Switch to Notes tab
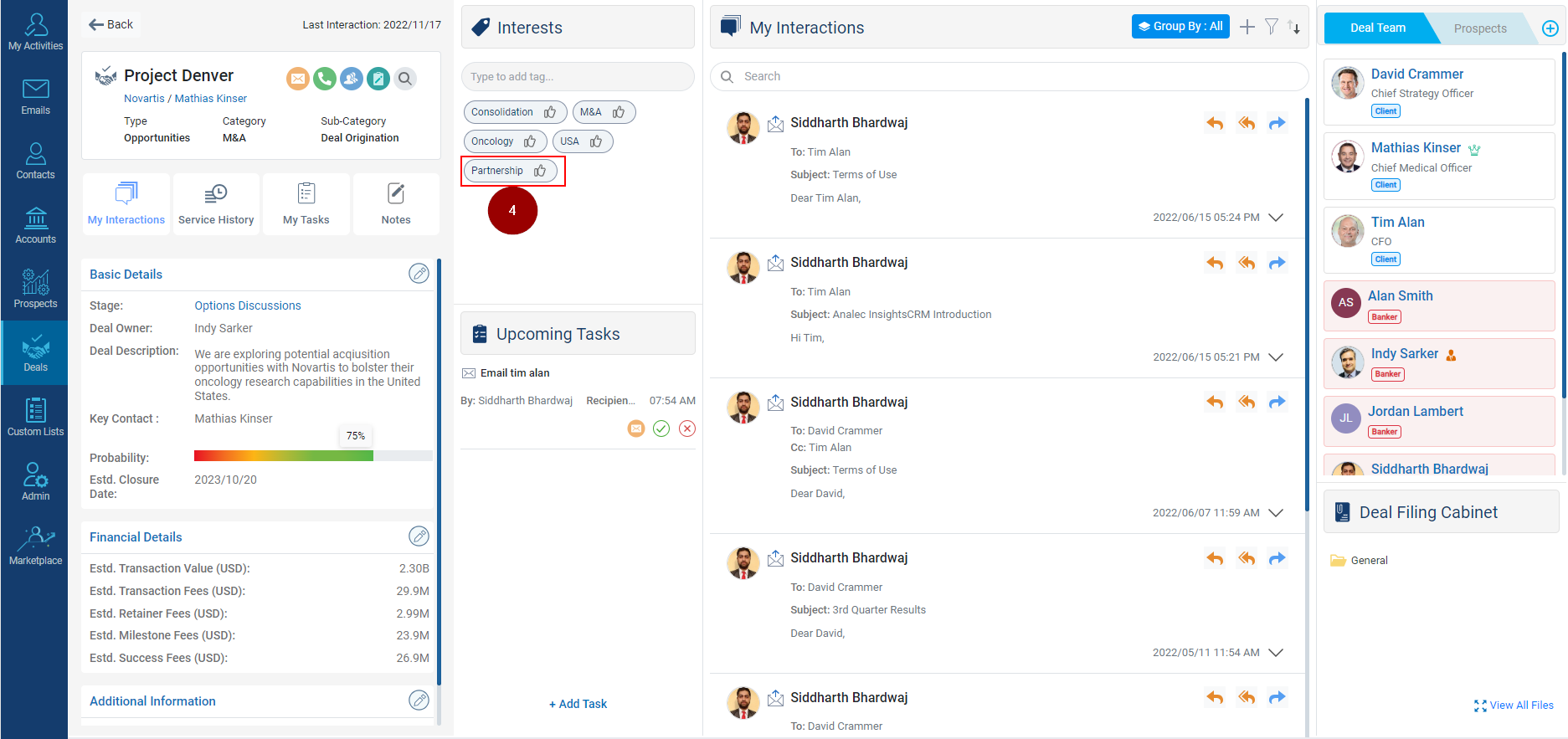The image size is (1568, 739). (396, 204)
